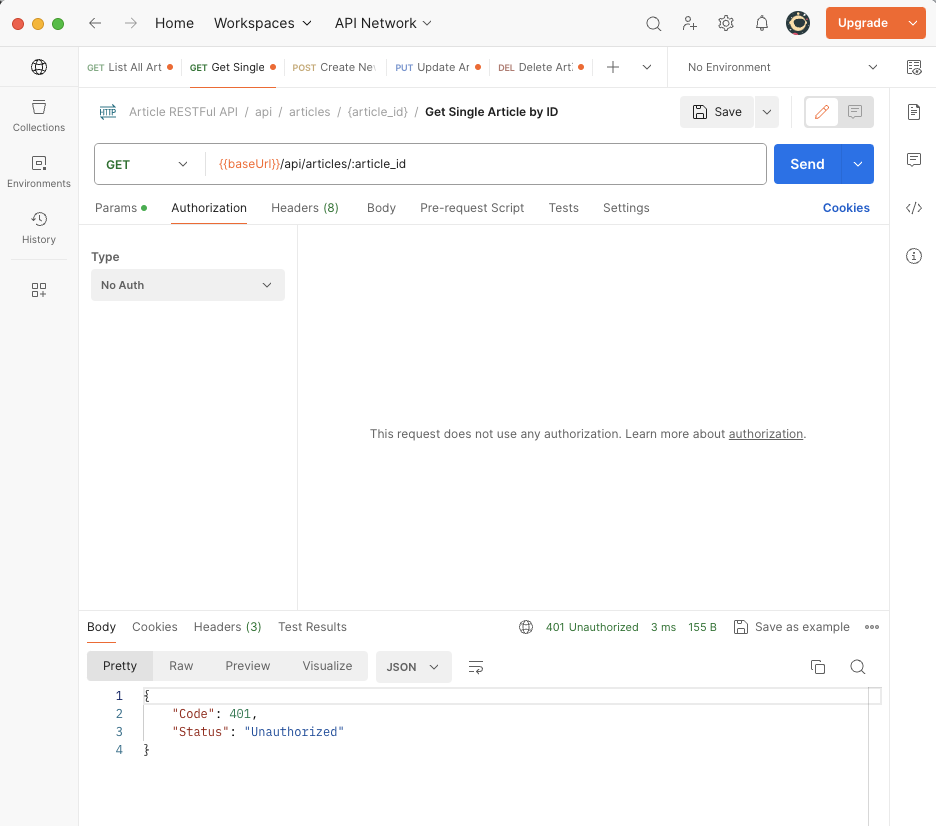Expand the GET method dropdown
The height and width of the screenshot is (826, 936).
(x=148, y=164)
